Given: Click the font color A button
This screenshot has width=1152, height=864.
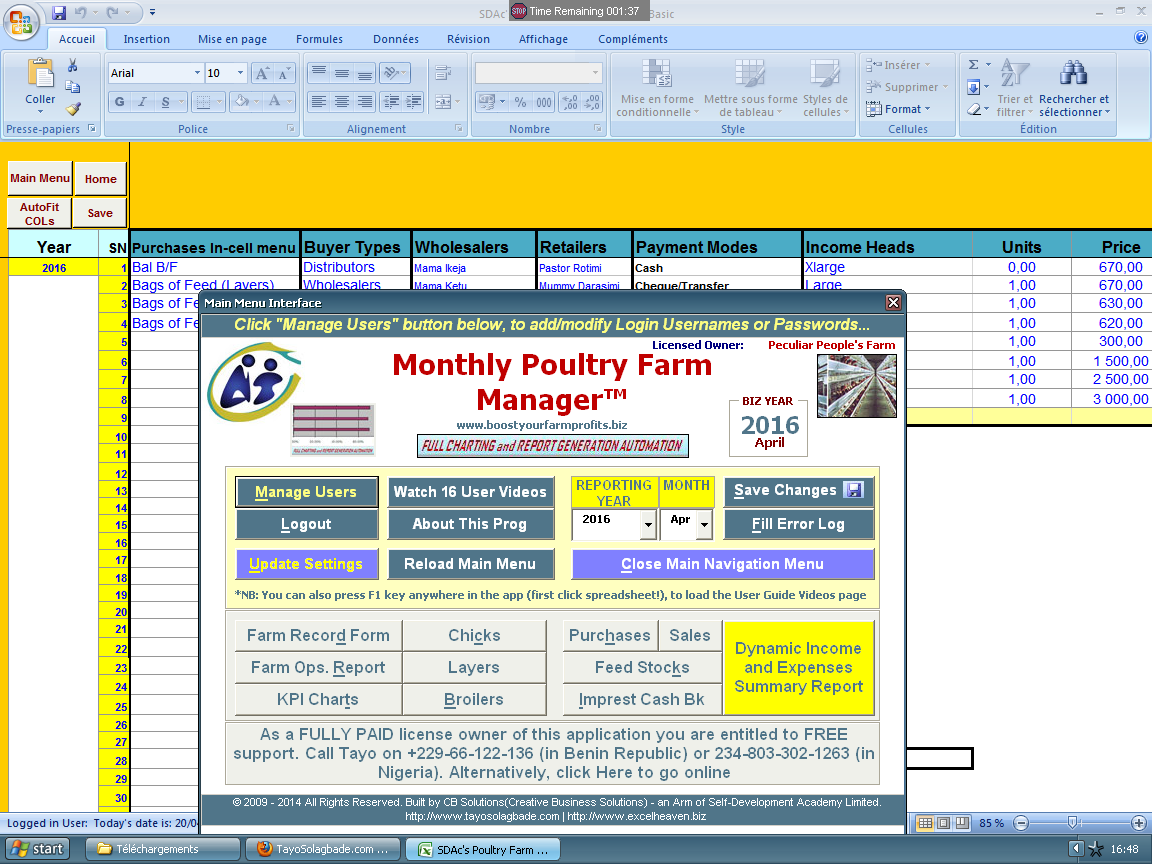Looking at the screenshot, I should pos(274,102).
